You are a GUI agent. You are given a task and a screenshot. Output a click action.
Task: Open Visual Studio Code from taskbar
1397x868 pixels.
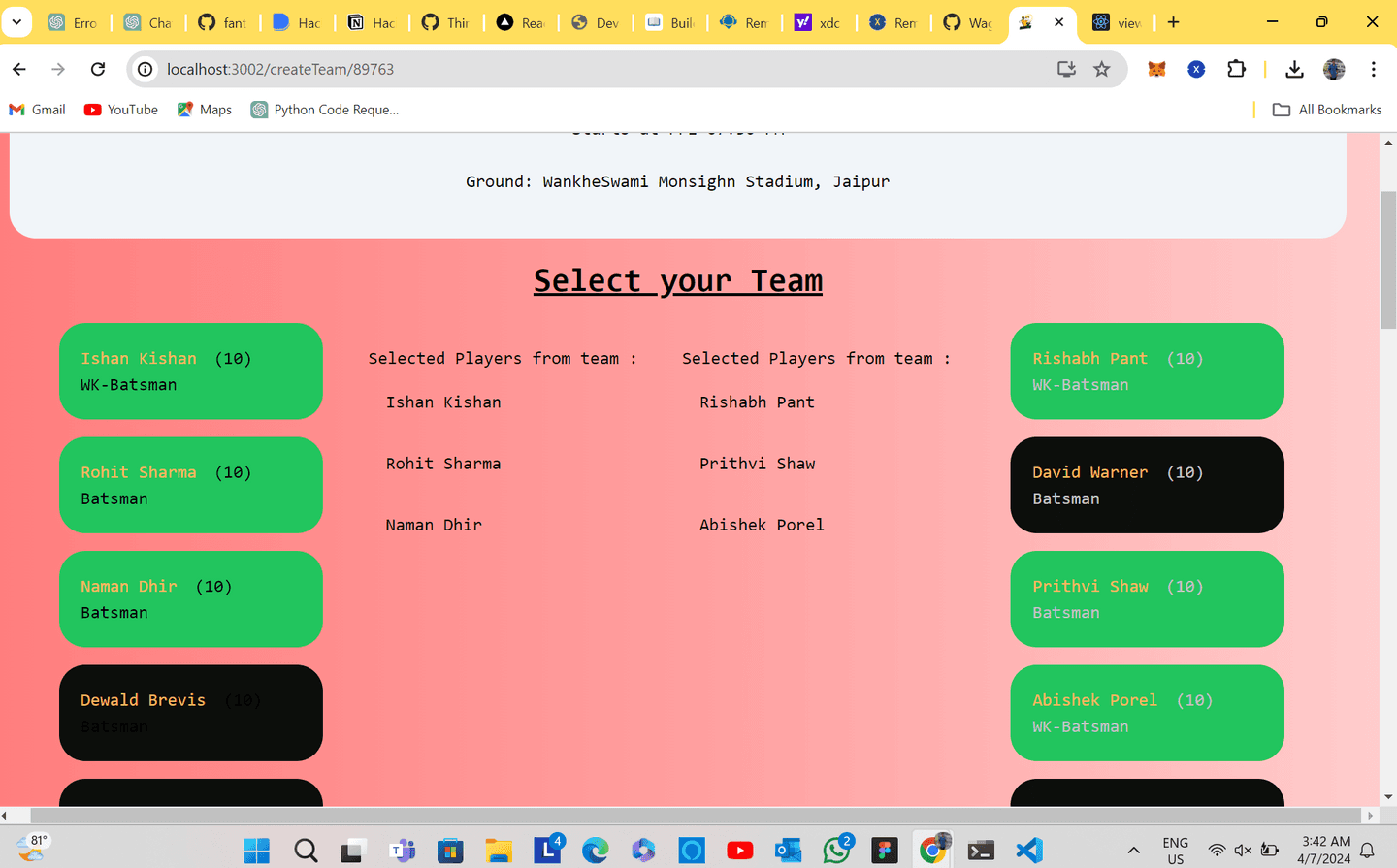tap(1029, 851)
